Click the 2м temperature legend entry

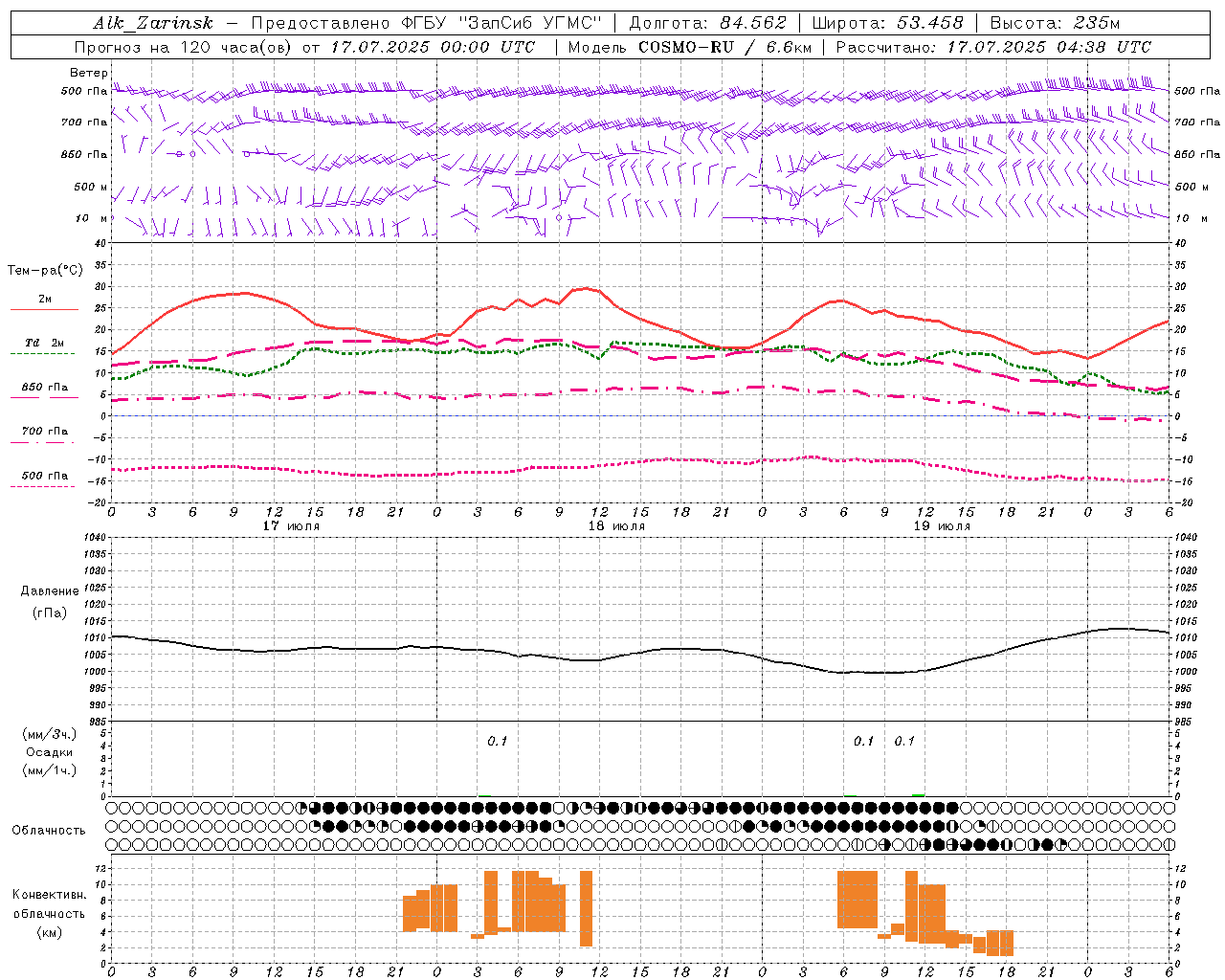tap(45, 300)
